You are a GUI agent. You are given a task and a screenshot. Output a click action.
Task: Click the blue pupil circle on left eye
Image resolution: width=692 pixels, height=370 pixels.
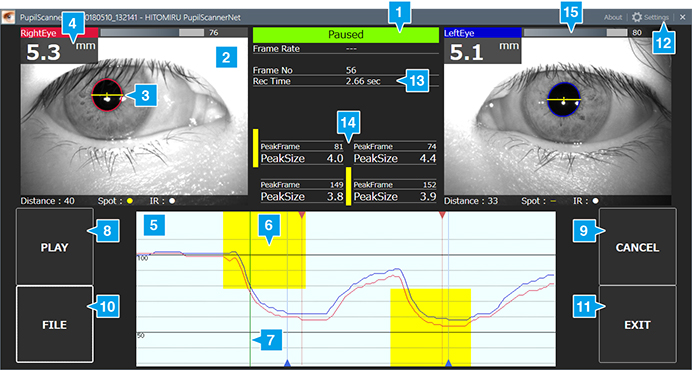564,100
